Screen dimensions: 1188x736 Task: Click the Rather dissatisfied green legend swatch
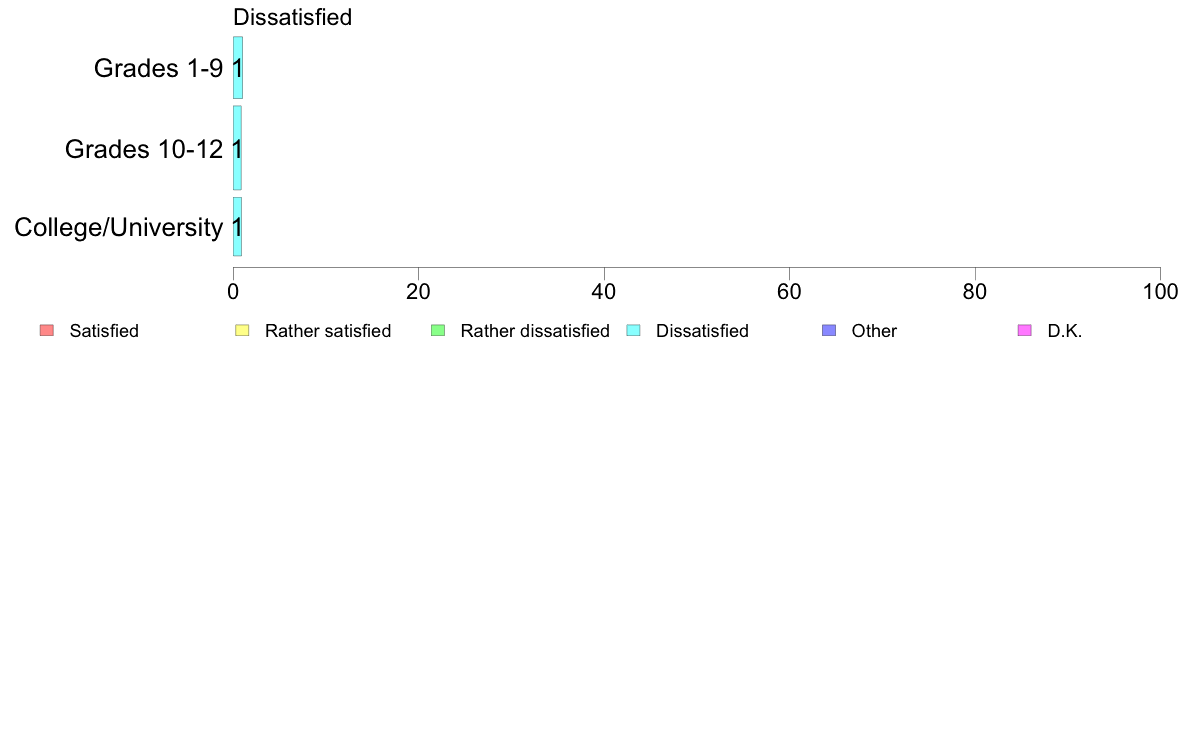(438, 330)
